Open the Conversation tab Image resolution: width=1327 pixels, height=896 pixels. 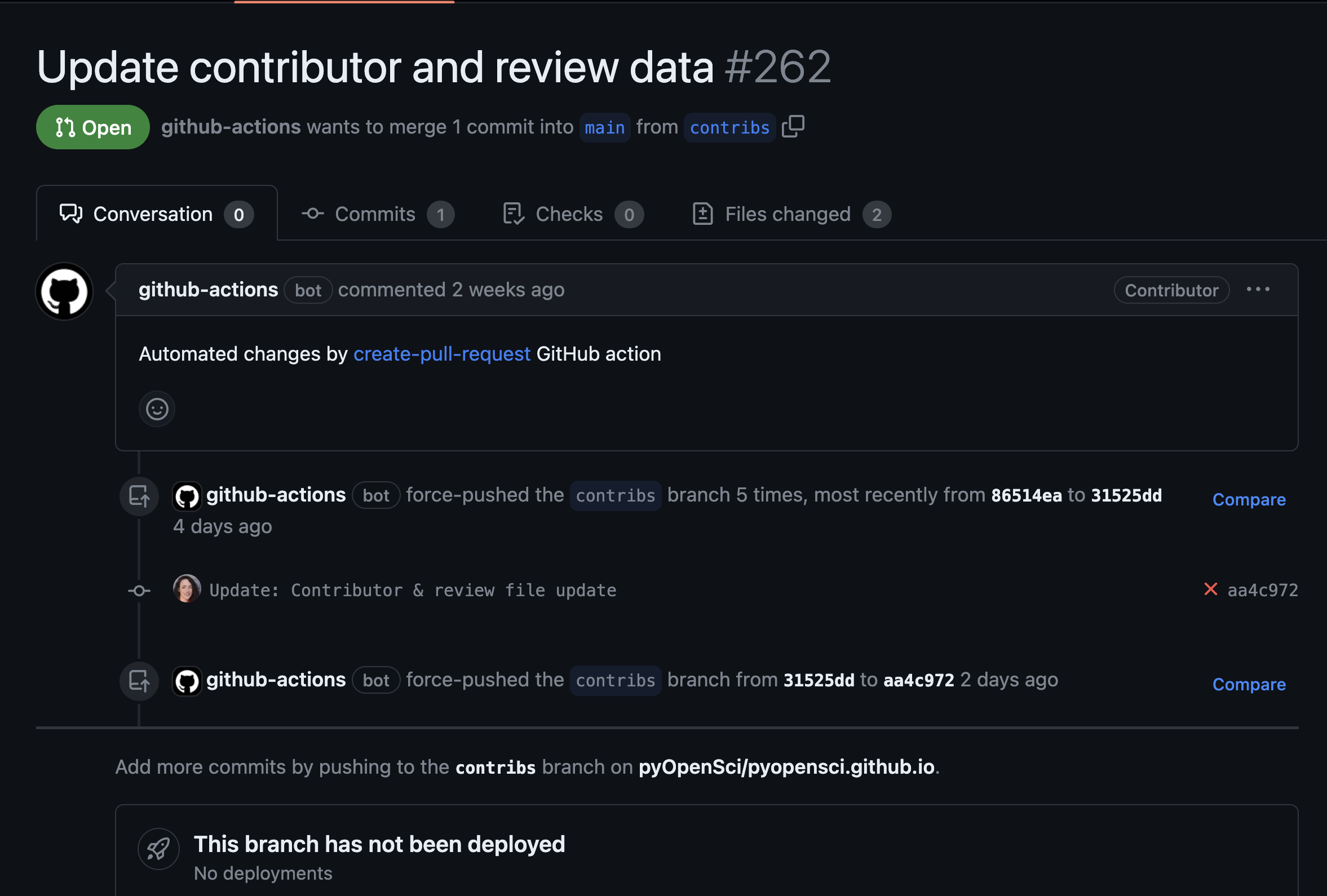pyautogui.click(x=157, y=214)
